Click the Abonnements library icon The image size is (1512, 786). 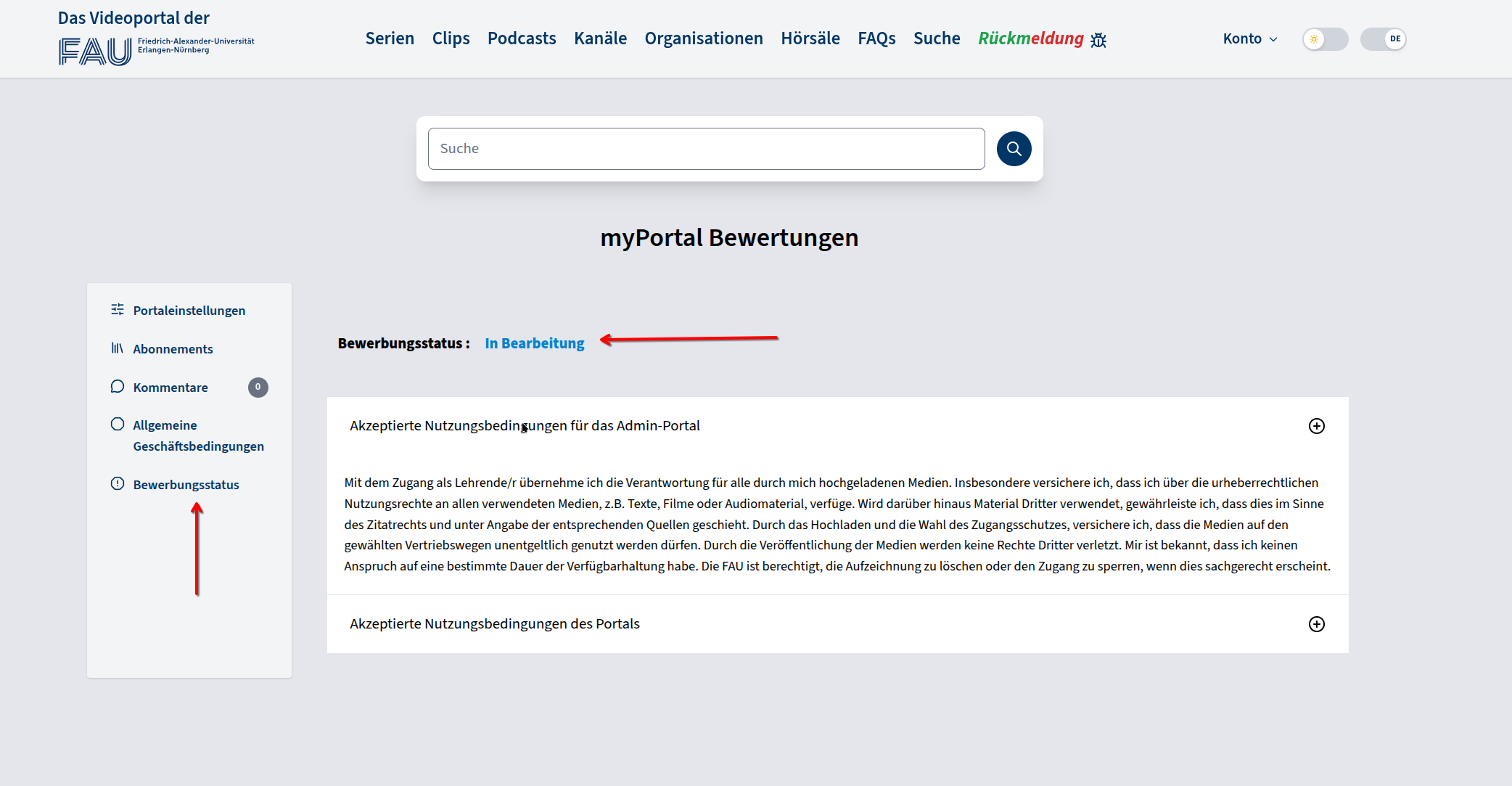click(x=118, y=348)
